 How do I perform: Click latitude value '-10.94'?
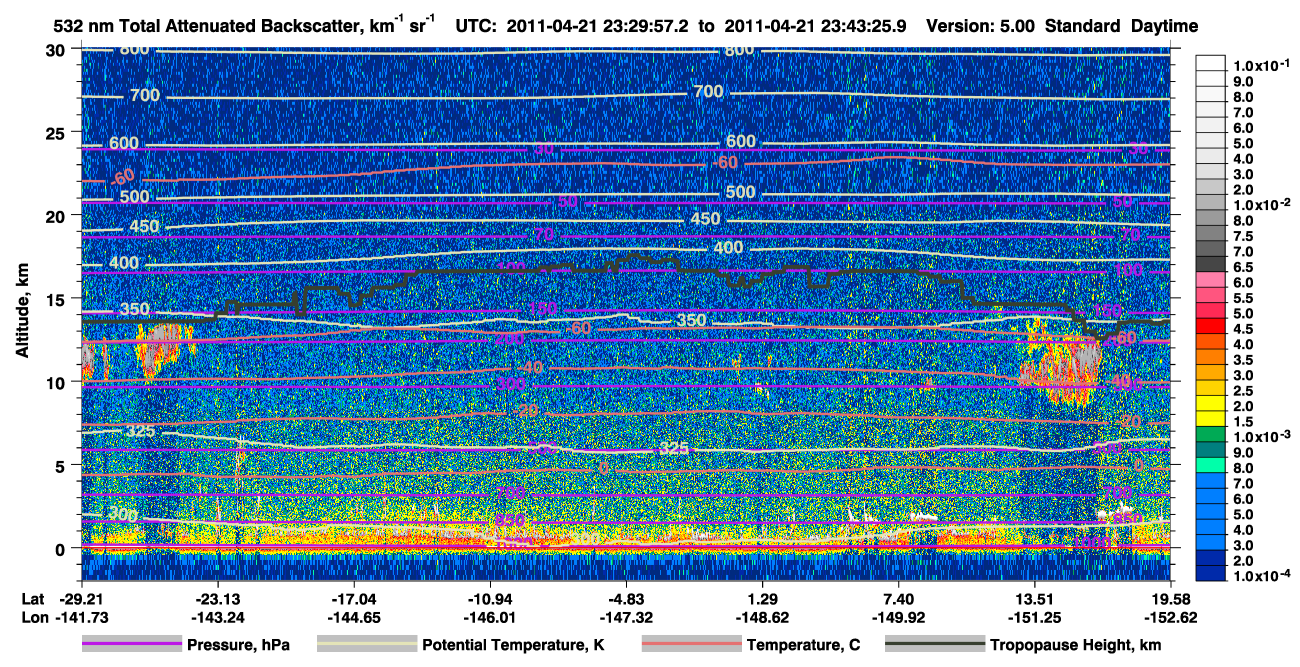coord(490,599)
